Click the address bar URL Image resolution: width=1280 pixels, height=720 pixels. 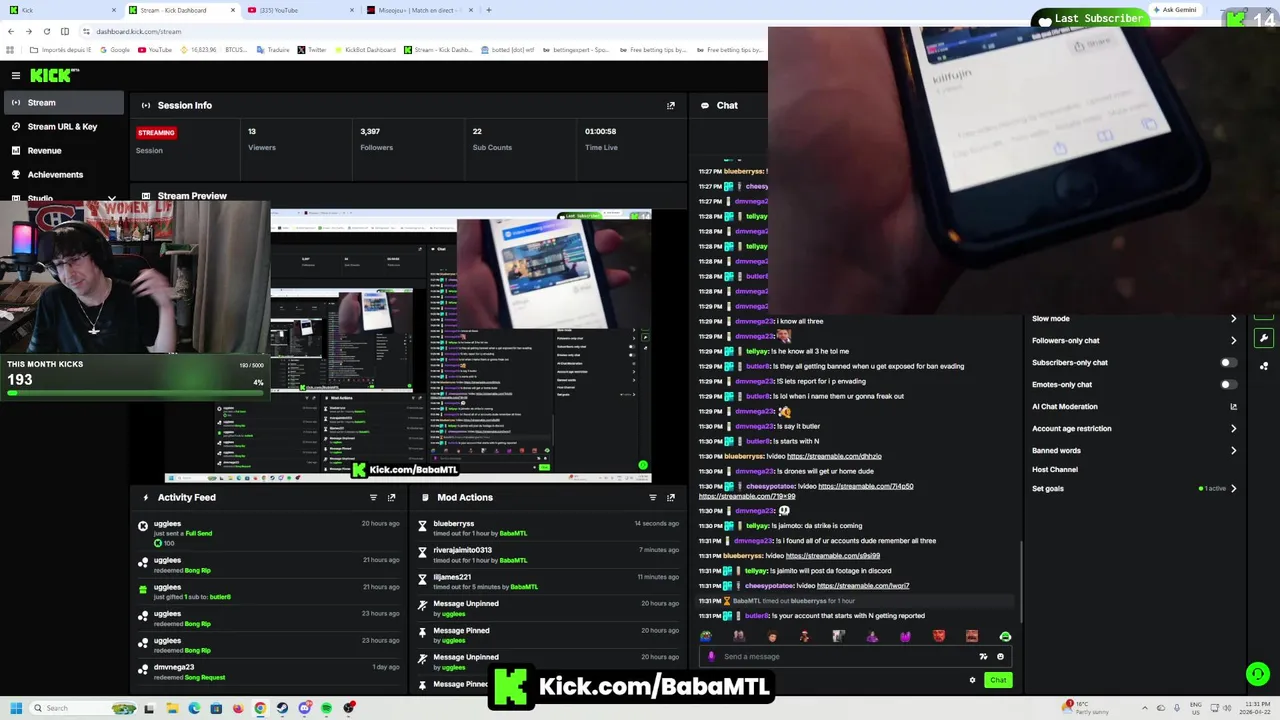click(x=139, y=31)
